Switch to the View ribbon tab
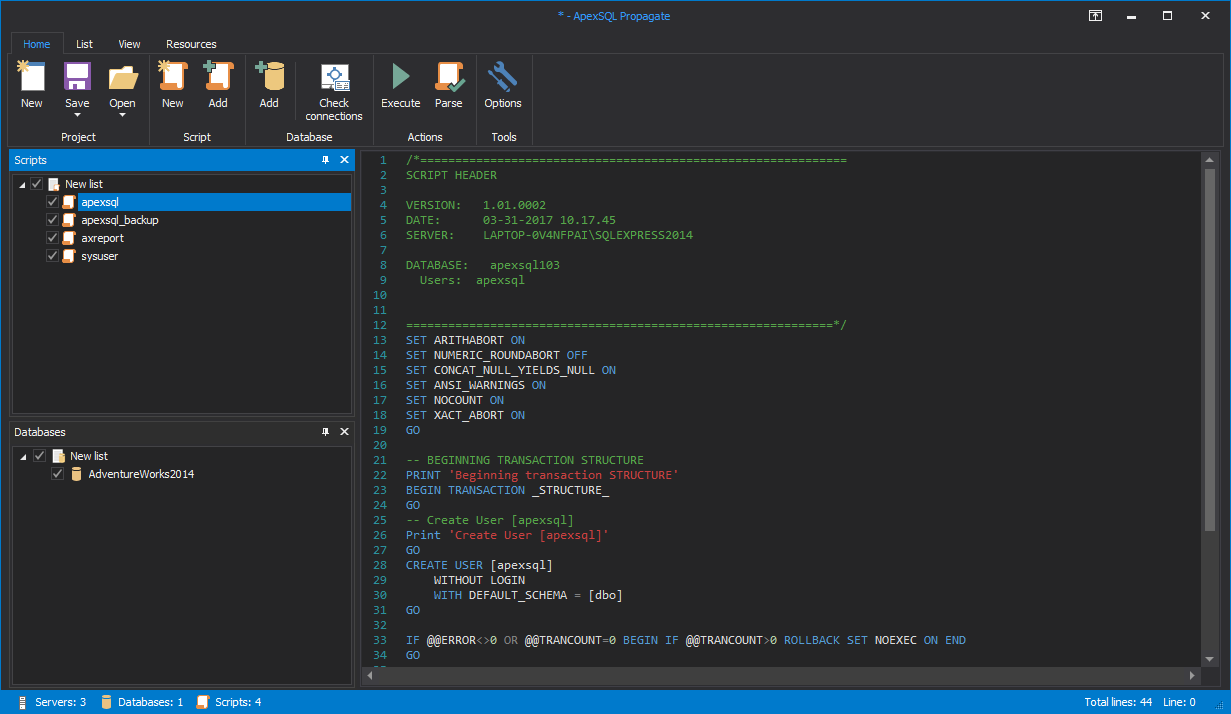The image size is (1231, 714). click(129, 44)
